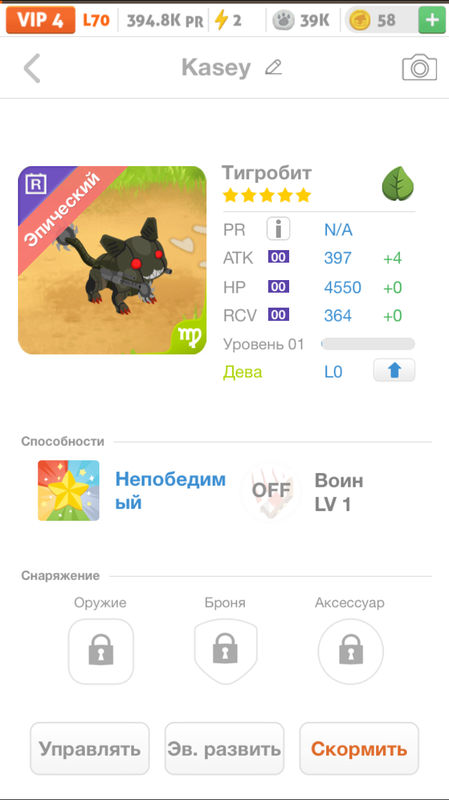Tap the Управлять button
This screenshot has height=800, width=449.
(90, 748)
